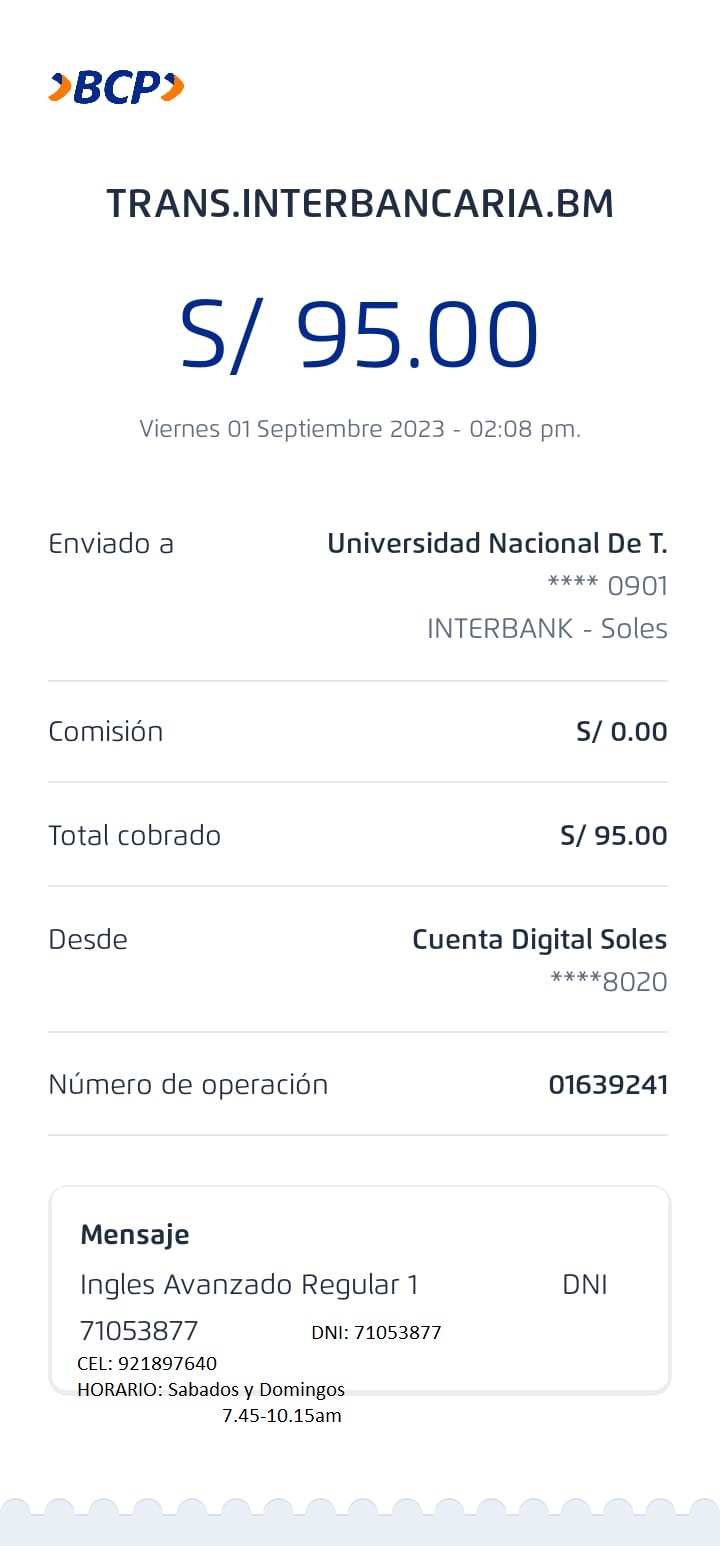This screenshot has width=720, height=1546.
Task: Select the Desde label
Action: tap(88, 940)
